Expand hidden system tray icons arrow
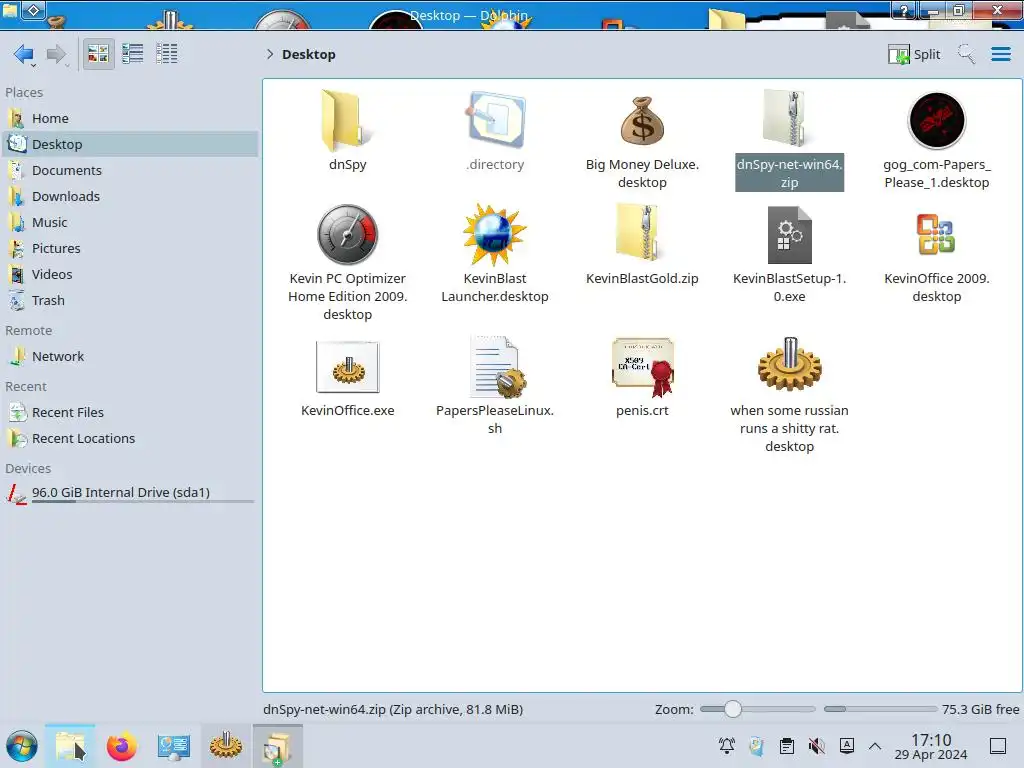Screen dimensions: 1024x768 coord(875,746)
